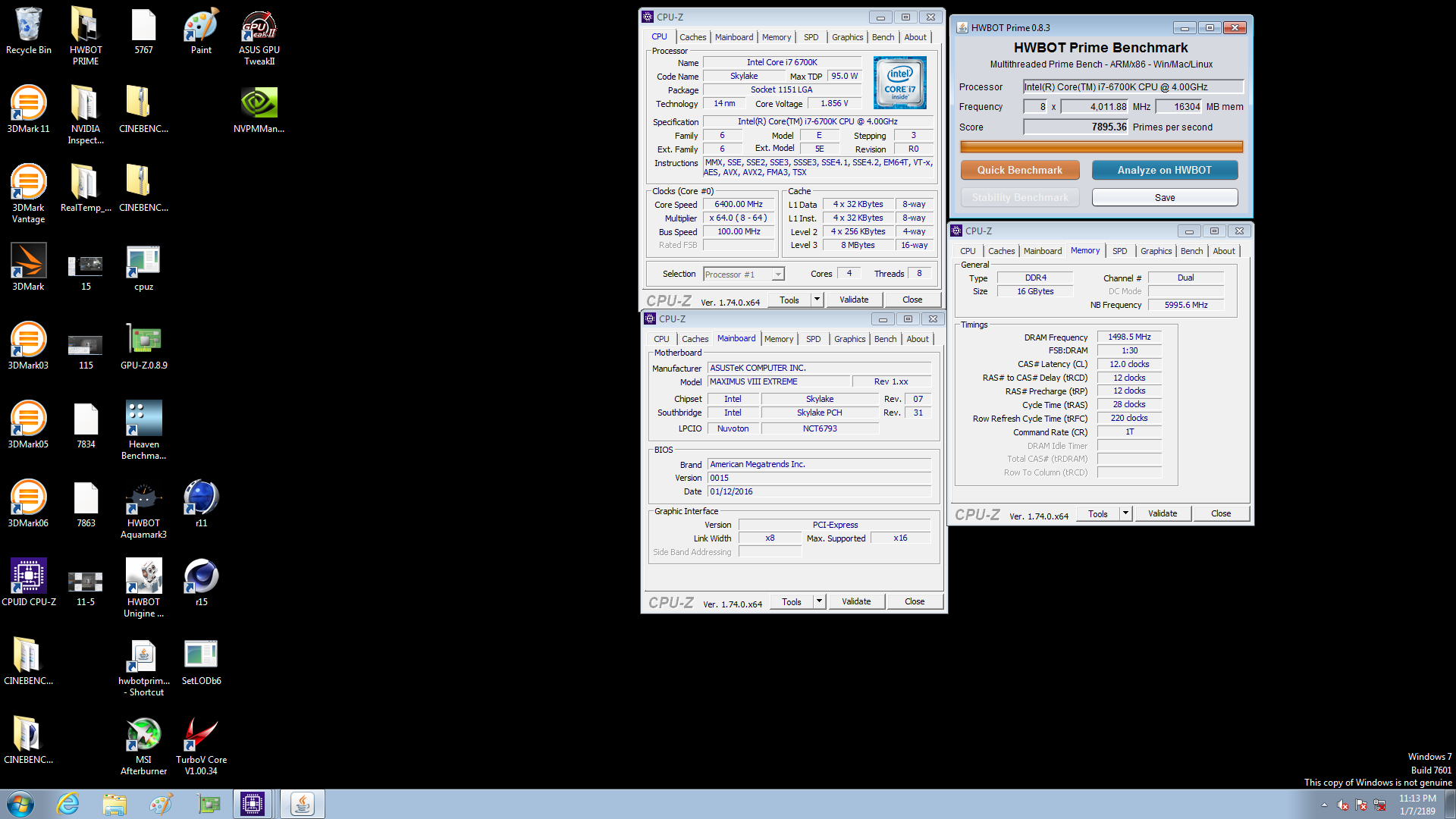
Task: Click the Intel Core i7 logo in CPU-Z
Action: point(899,83)
